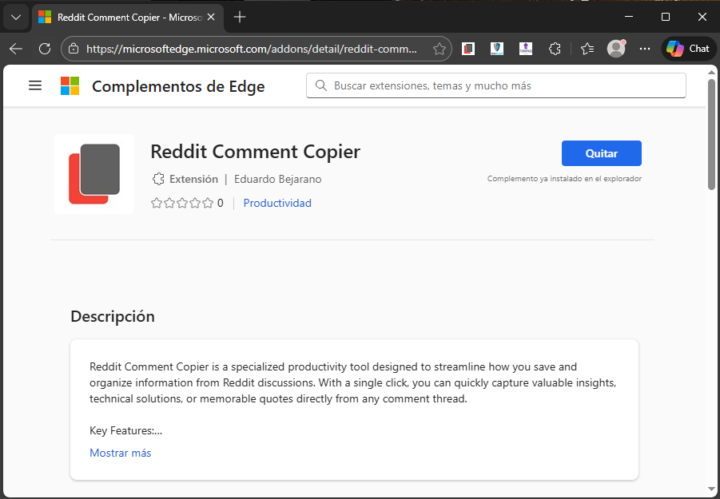Close the Reddit Comment Copier tab
This screenshot has height=499, width=720.
(211, 17)
